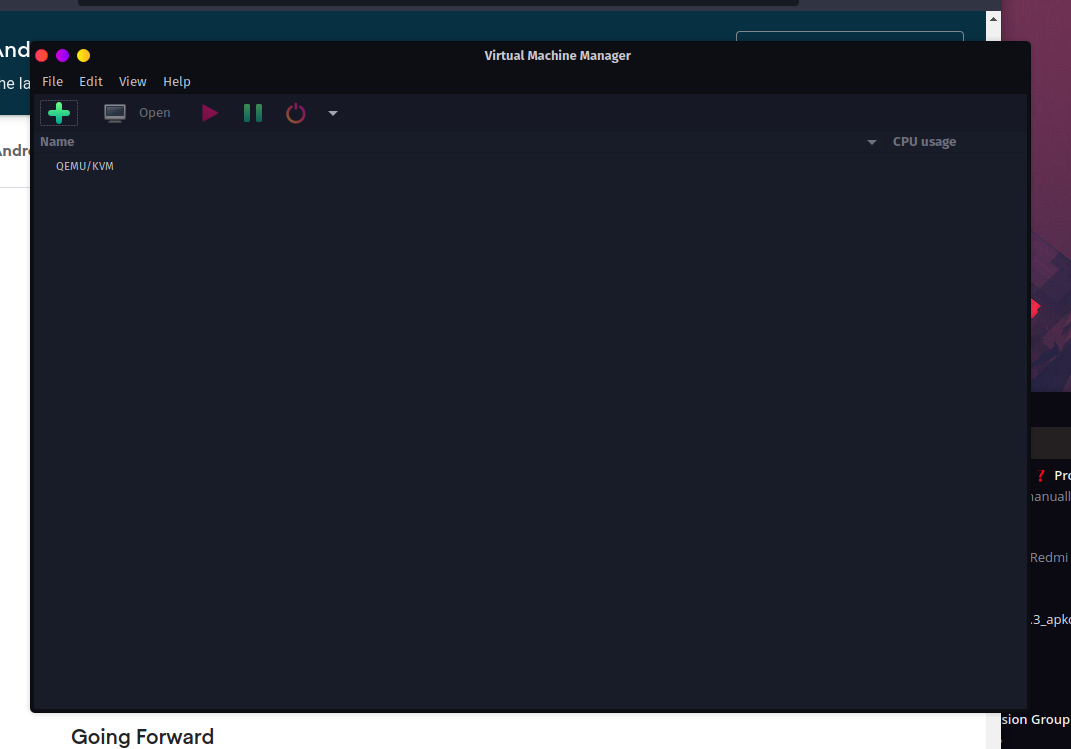This screenshot has height=749, width=1071.
Task: Shut down the virtual machine with power icon
Action: coord(295,113)
